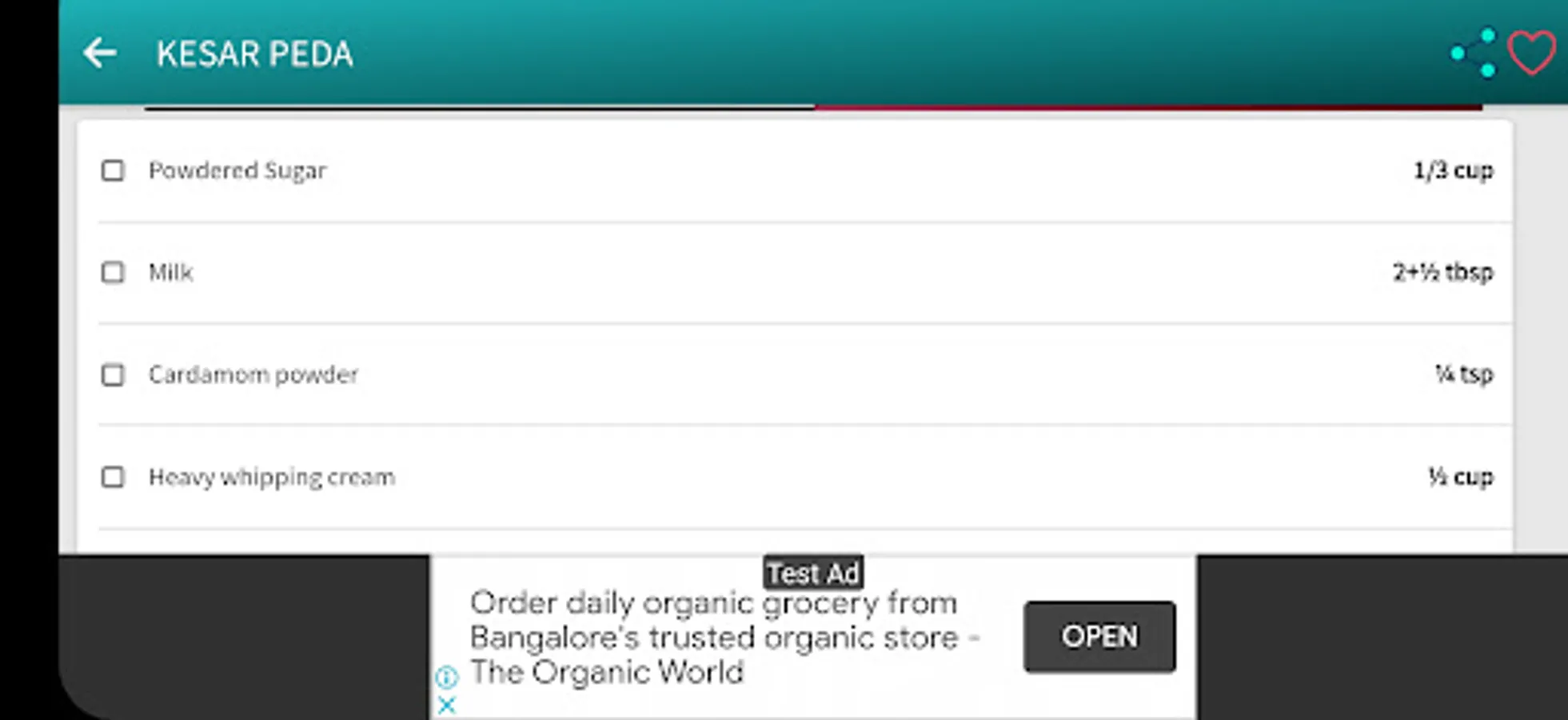Viewport: 1568px width, 720px height.
Task: Tap the ¼ tsp cardamom quantity
Action: (1463, 374)
